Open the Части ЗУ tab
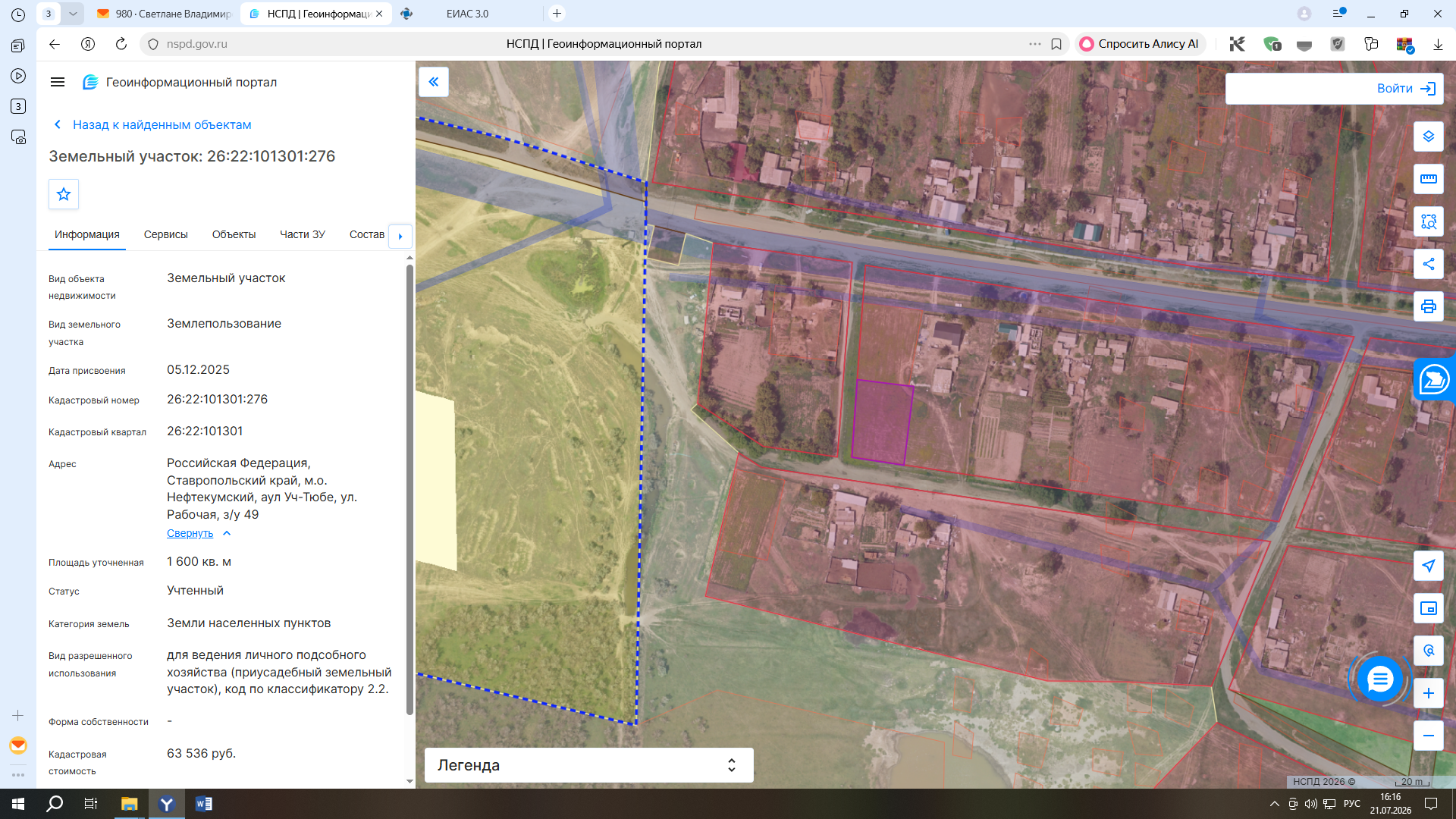This screenshot has width=1456, height=819. point(303,234)
